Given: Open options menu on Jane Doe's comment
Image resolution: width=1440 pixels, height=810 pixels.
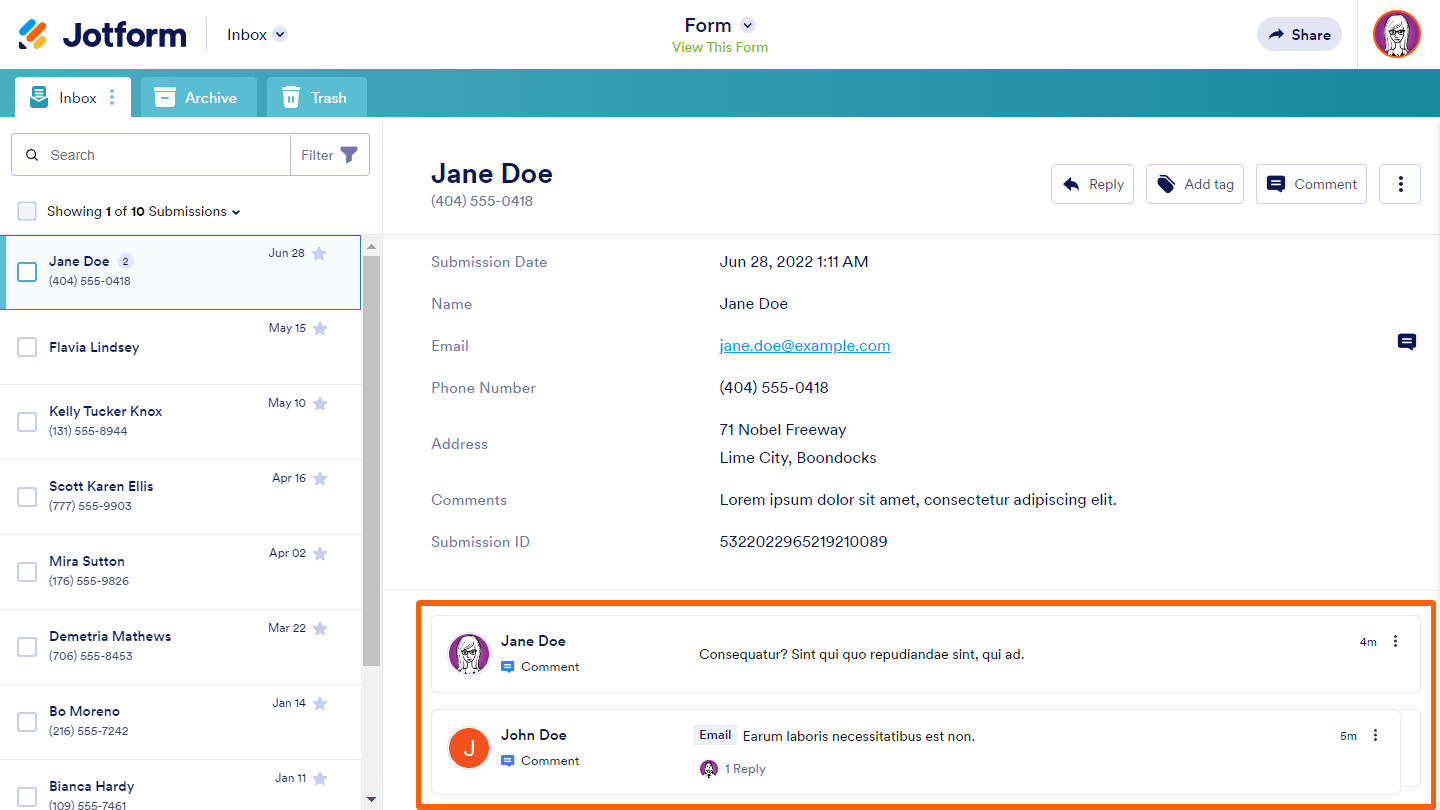Looking at the screenshot, I should [1396, 641].
